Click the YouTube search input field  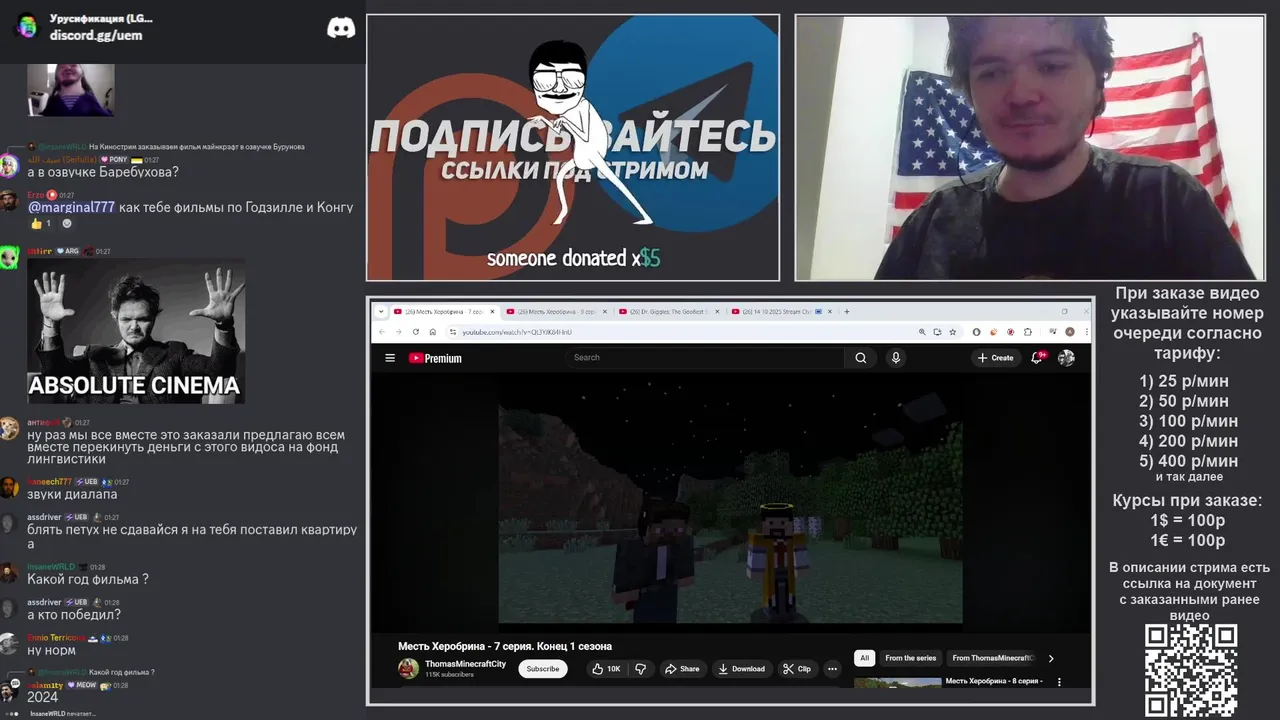[705, 358]
